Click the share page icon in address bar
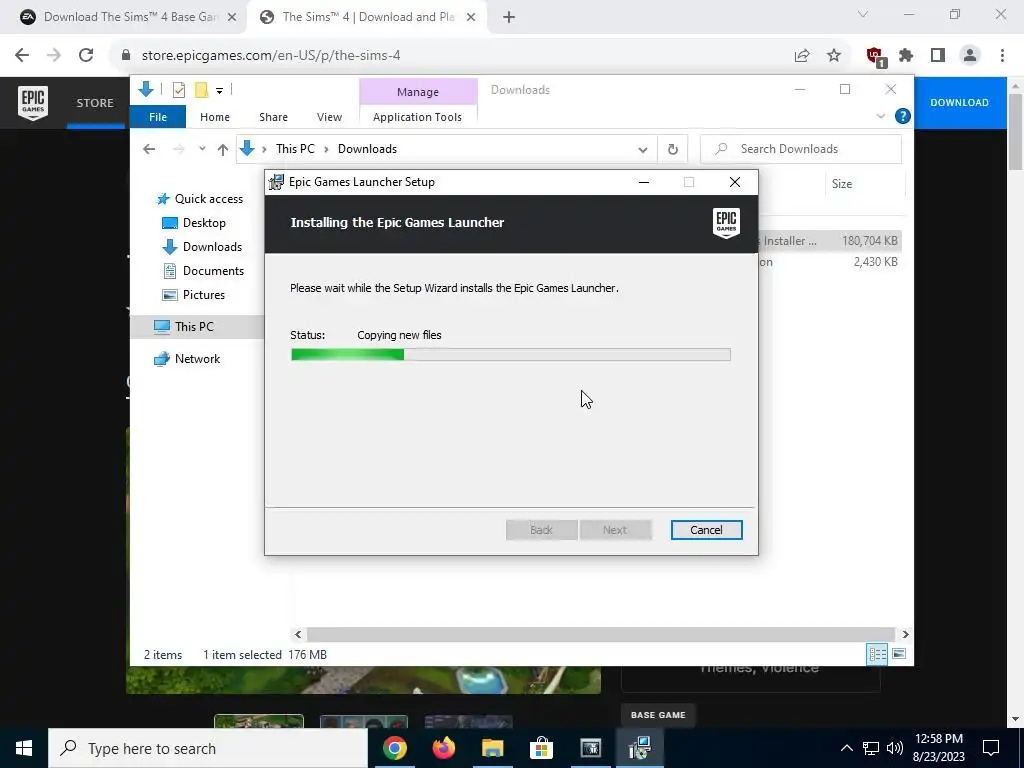 point(802,56)
